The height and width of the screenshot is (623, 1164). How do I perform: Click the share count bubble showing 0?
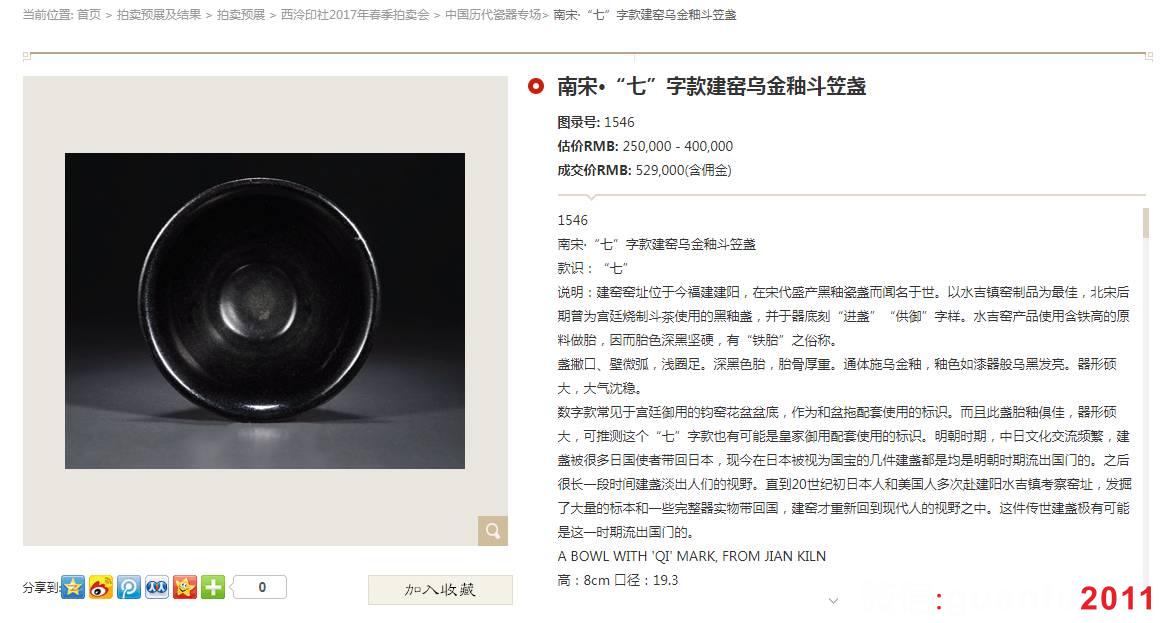[x=260, y=587]
